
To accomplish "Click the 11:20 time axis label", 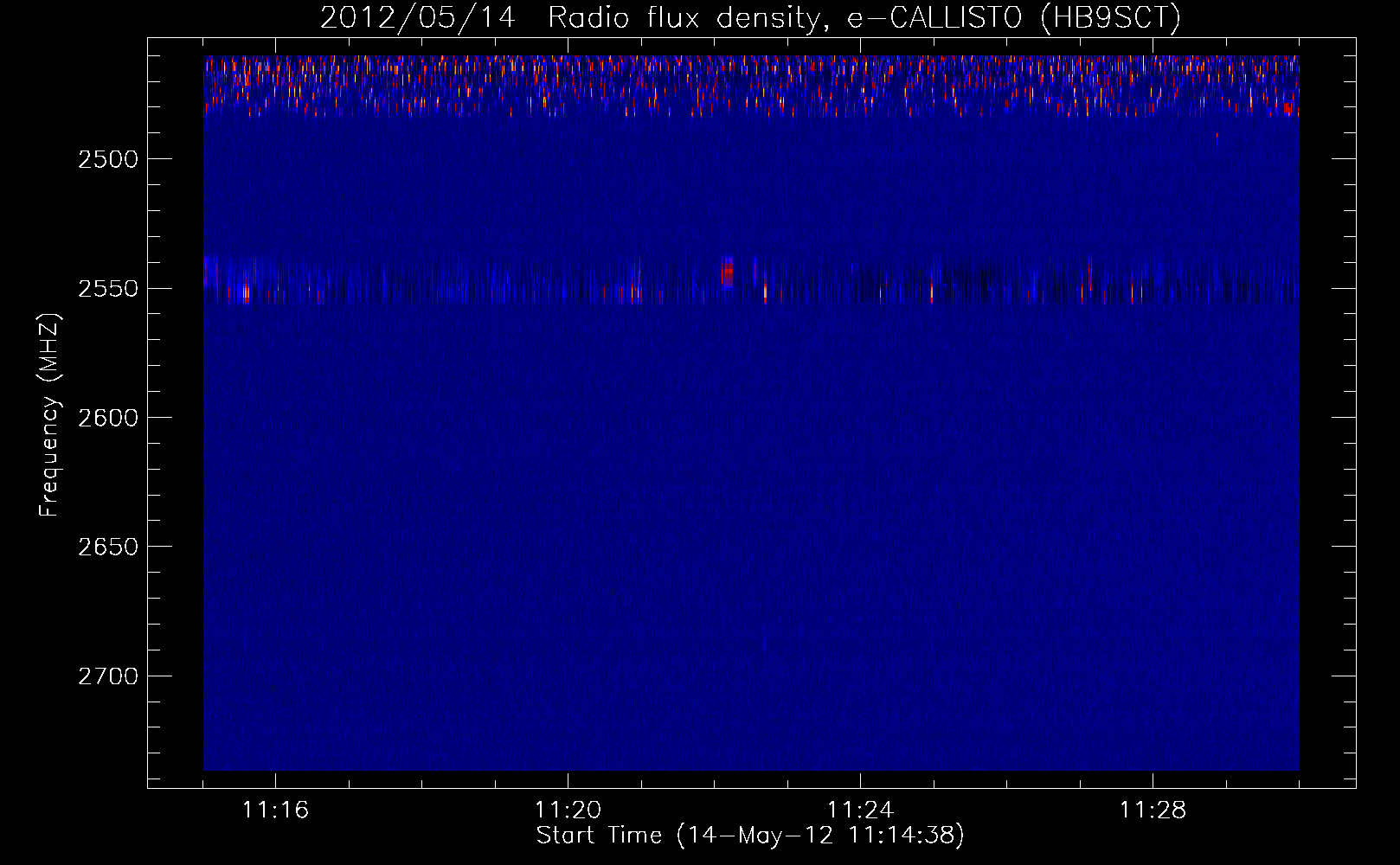I will tap(568, 810).
